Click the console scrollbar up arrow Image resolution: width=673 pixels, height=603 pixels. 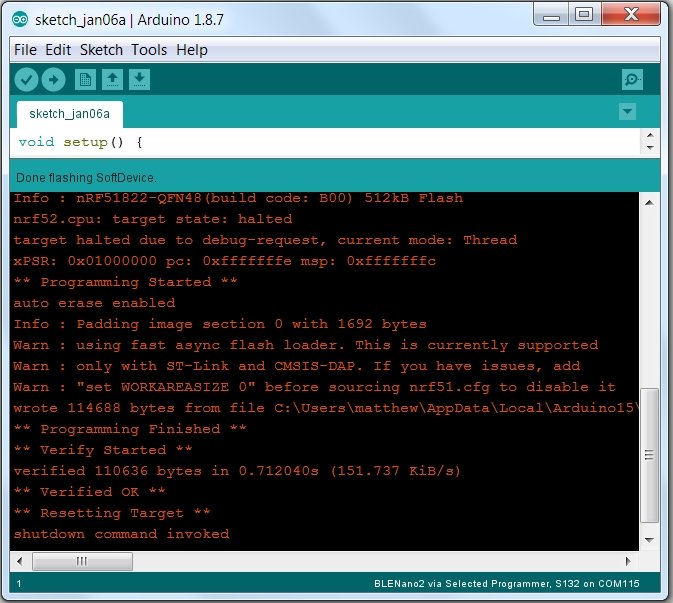(650, 203)
